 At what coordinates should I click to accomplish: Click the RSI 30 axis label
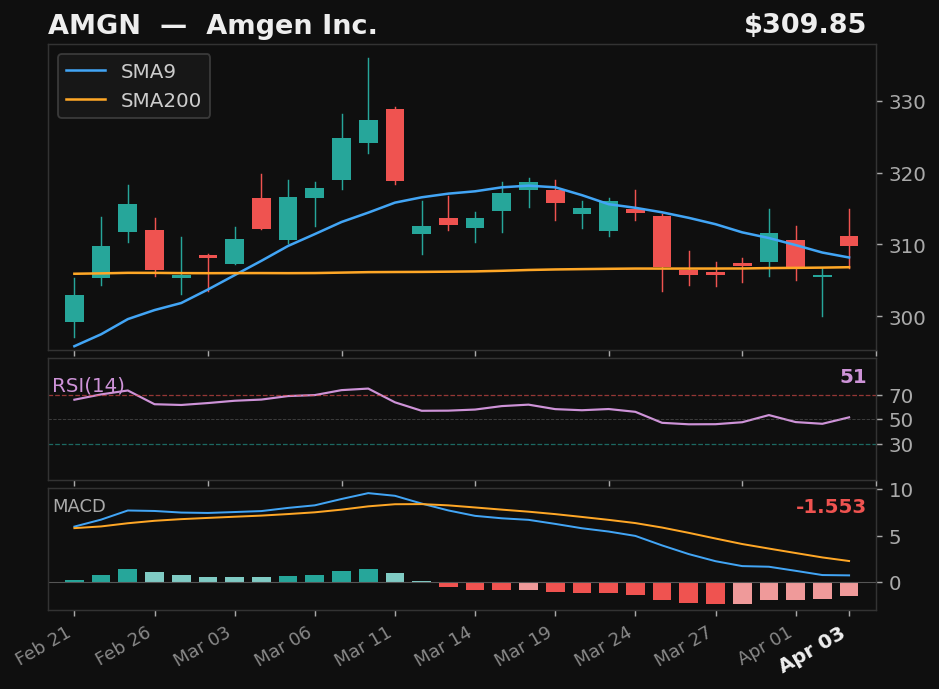[901, 445]
